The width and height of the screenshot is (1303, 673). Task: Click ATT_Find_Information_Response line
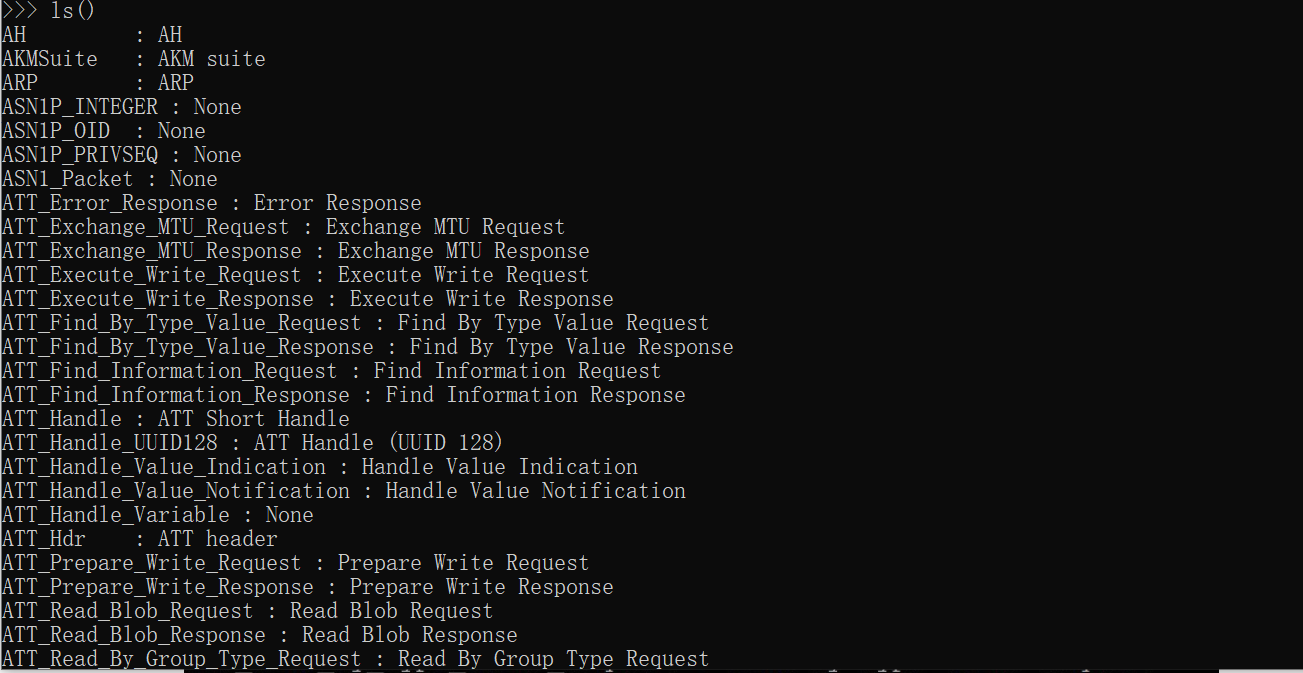(x=344, y=395)
